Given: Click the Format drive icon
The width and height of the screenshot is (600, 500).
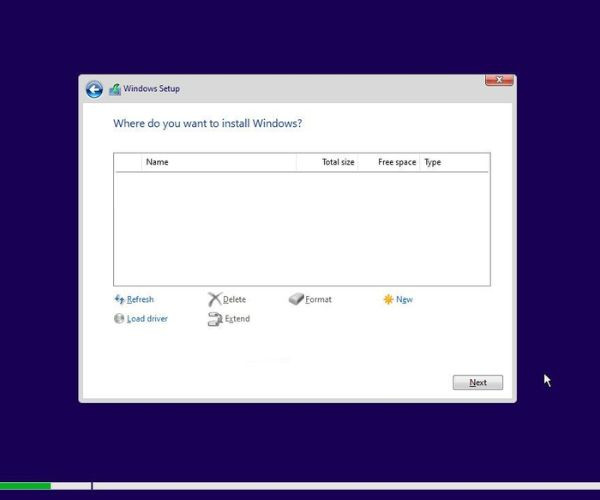Looking at the screenshot, I should pos(296,299).
